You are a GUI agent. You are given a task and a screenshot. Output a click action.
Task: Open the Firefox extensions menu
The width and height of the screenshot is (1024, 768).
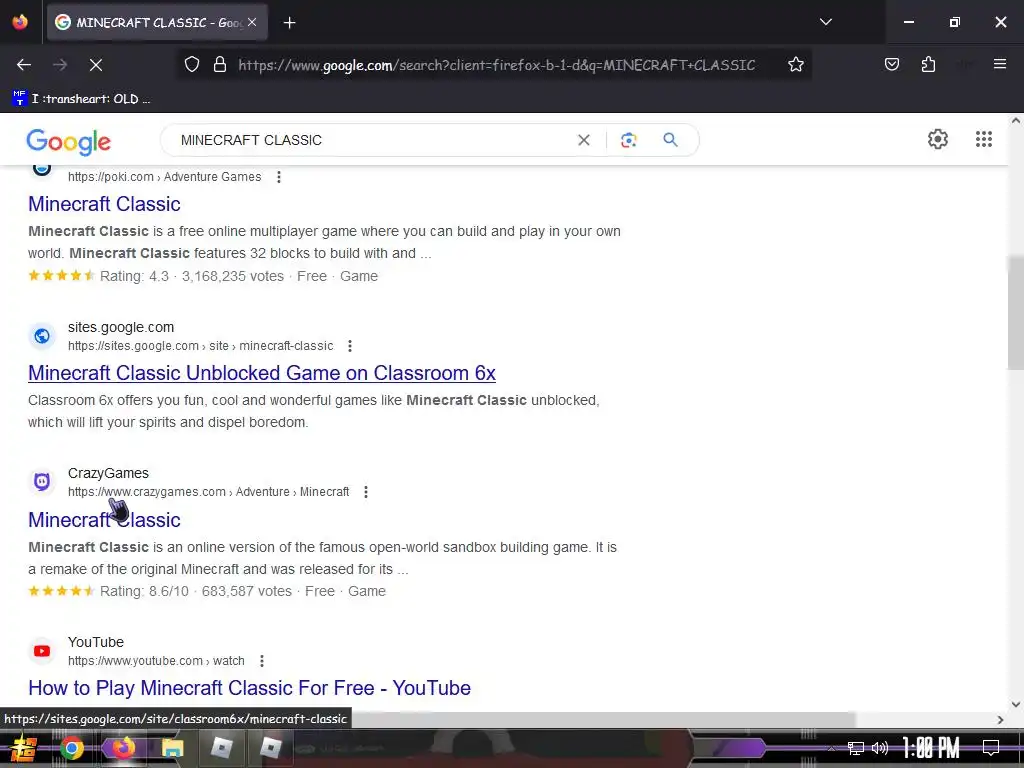(x=928, y=64)
